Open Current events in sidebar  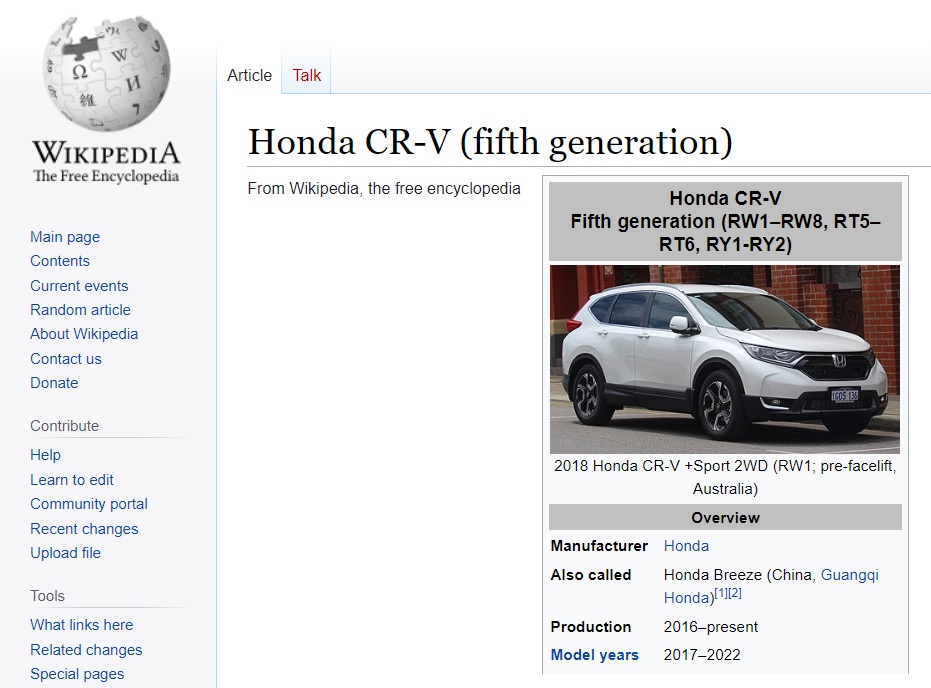[x=79, y=286]
